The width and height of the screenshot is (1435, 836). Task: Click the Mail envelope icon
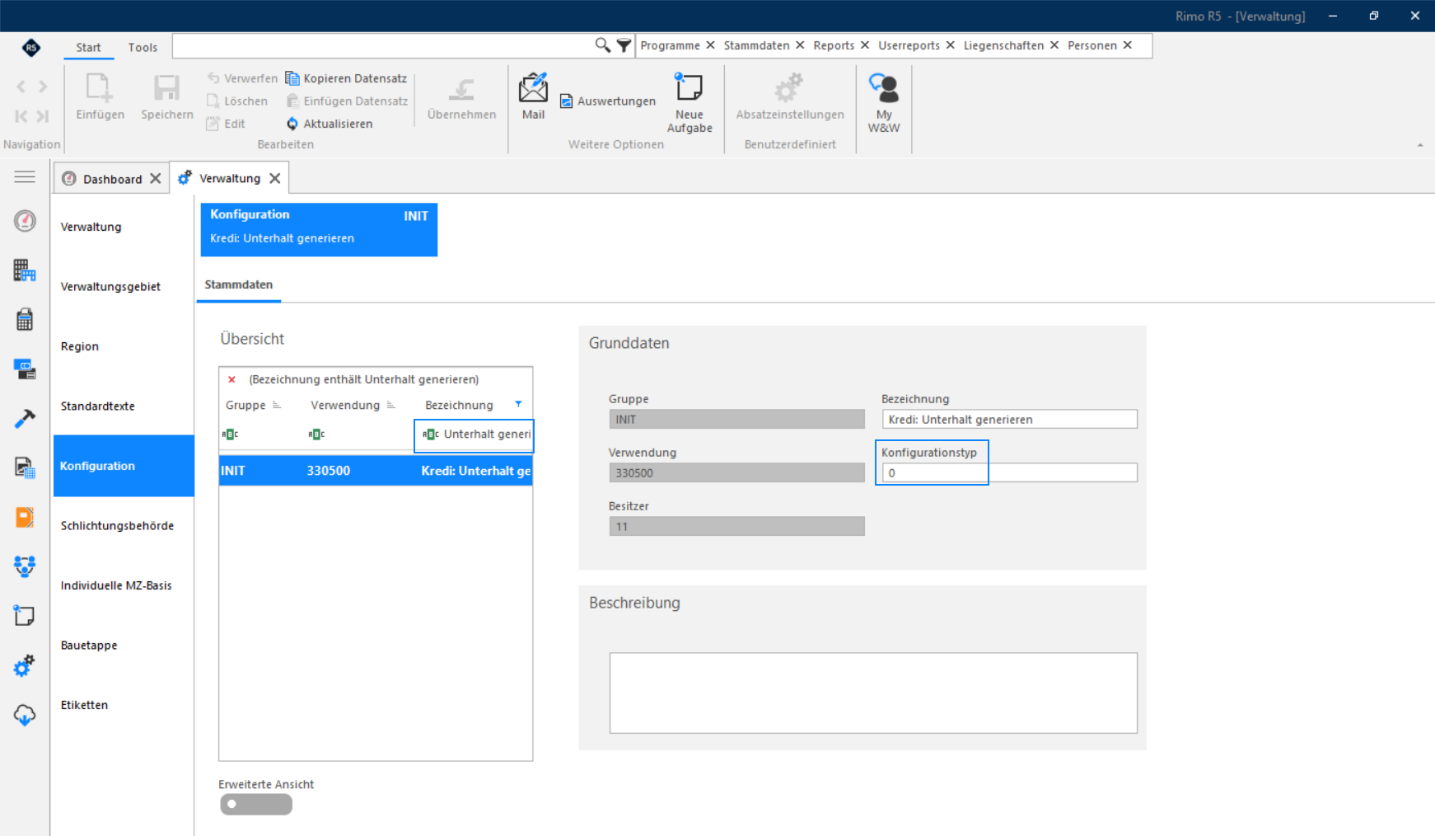point(533,88)
